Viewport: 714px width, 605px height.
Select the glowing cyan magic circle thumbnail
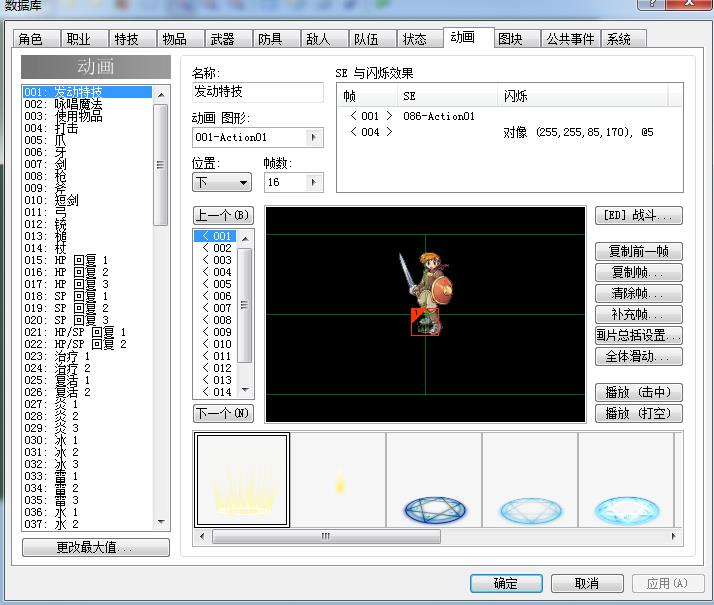tap(627, 480)
